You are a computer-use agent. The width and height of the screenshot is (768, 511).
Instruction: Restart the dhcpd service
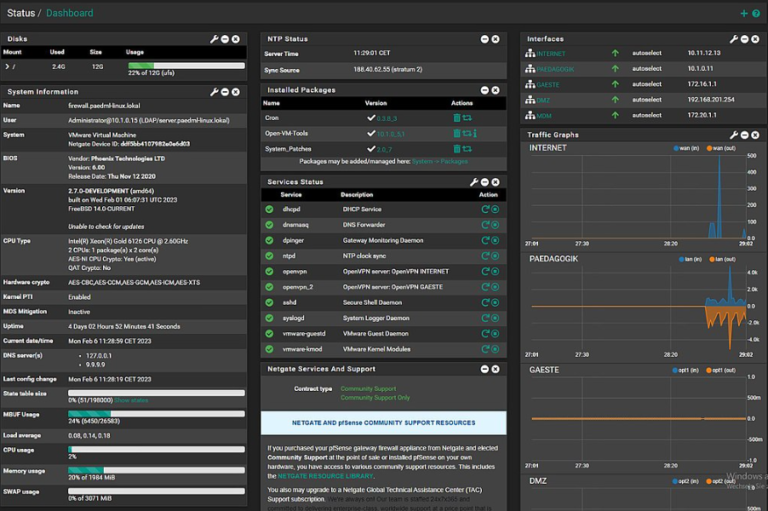pos(485,210)
